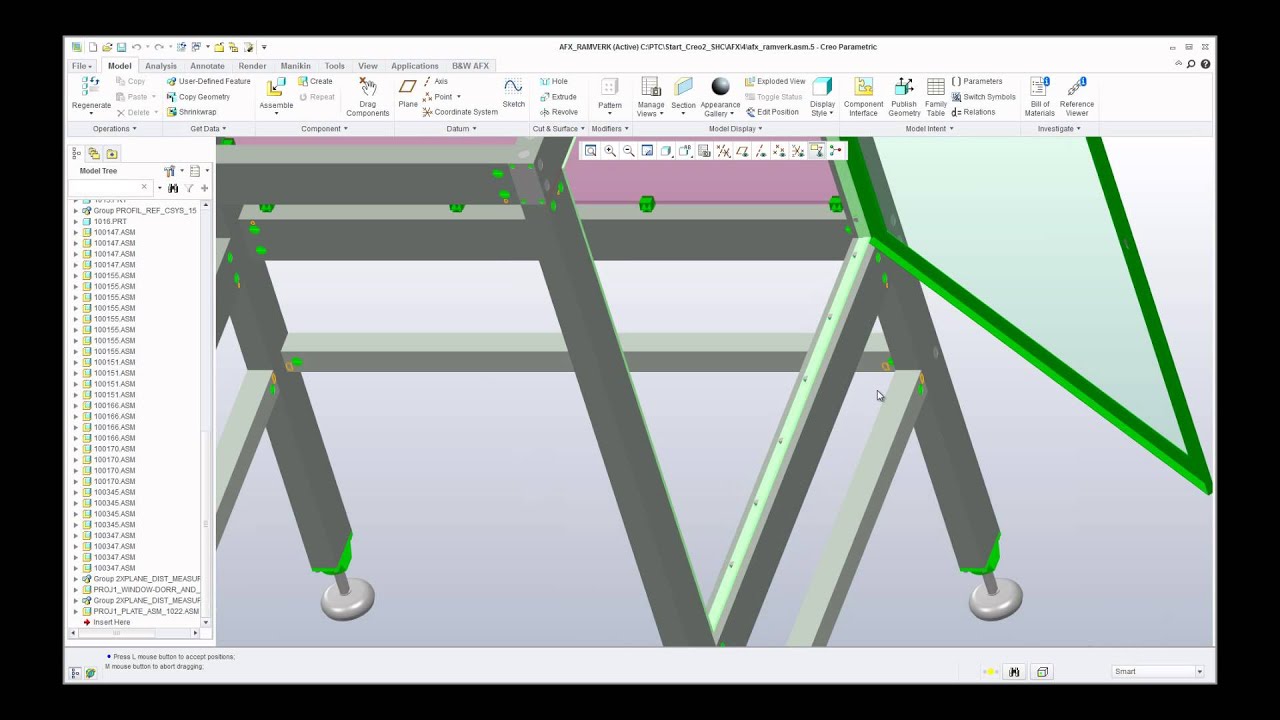This screenshot has width=1280, height=720.
Task: Click the Zoom In graphics toolbar icon
Action: click(x=610, y=151)
